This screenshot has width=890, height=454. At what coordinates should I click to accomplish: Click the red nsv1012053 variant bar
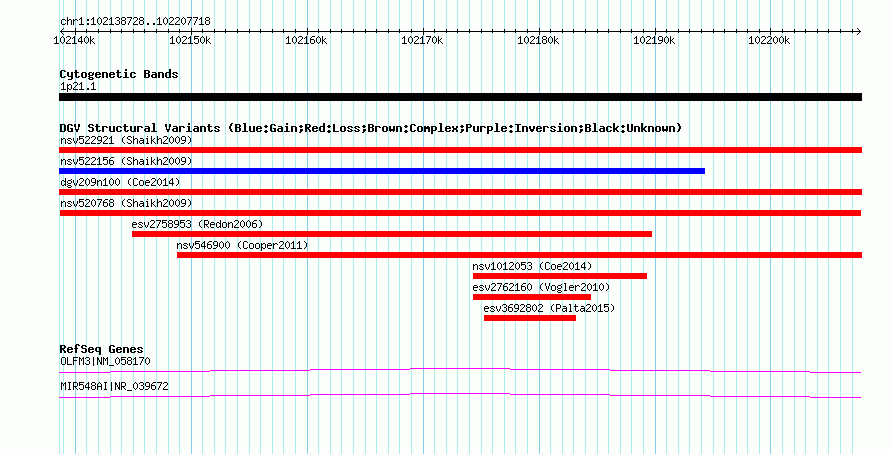[x=560, y=276]
